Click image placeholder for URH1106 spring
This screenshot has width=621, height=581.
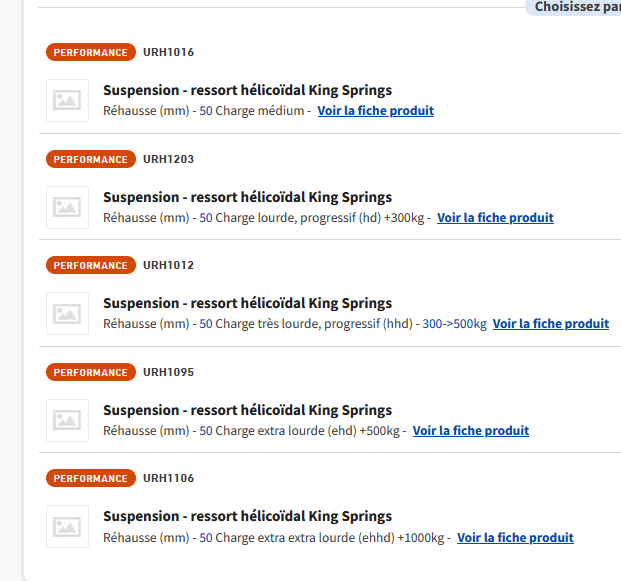tap(67, 526)
